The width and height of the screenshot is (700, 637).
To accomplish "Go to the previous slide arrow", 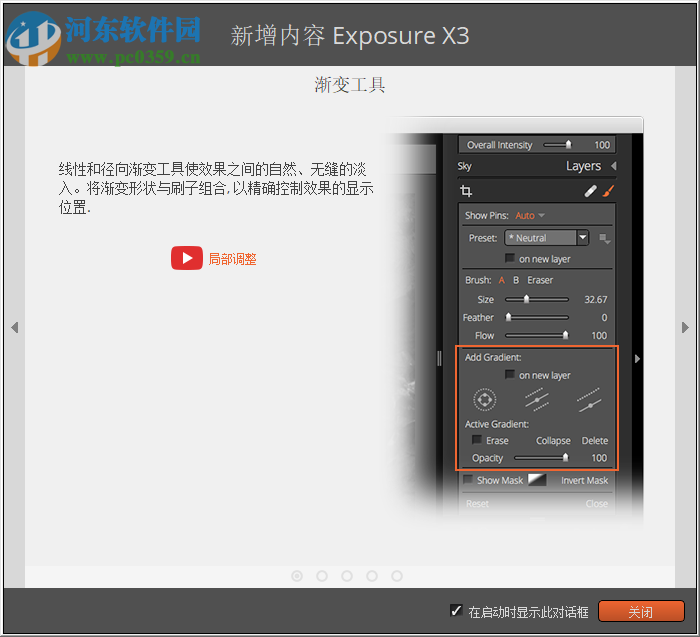I will [x=15, y=327].
